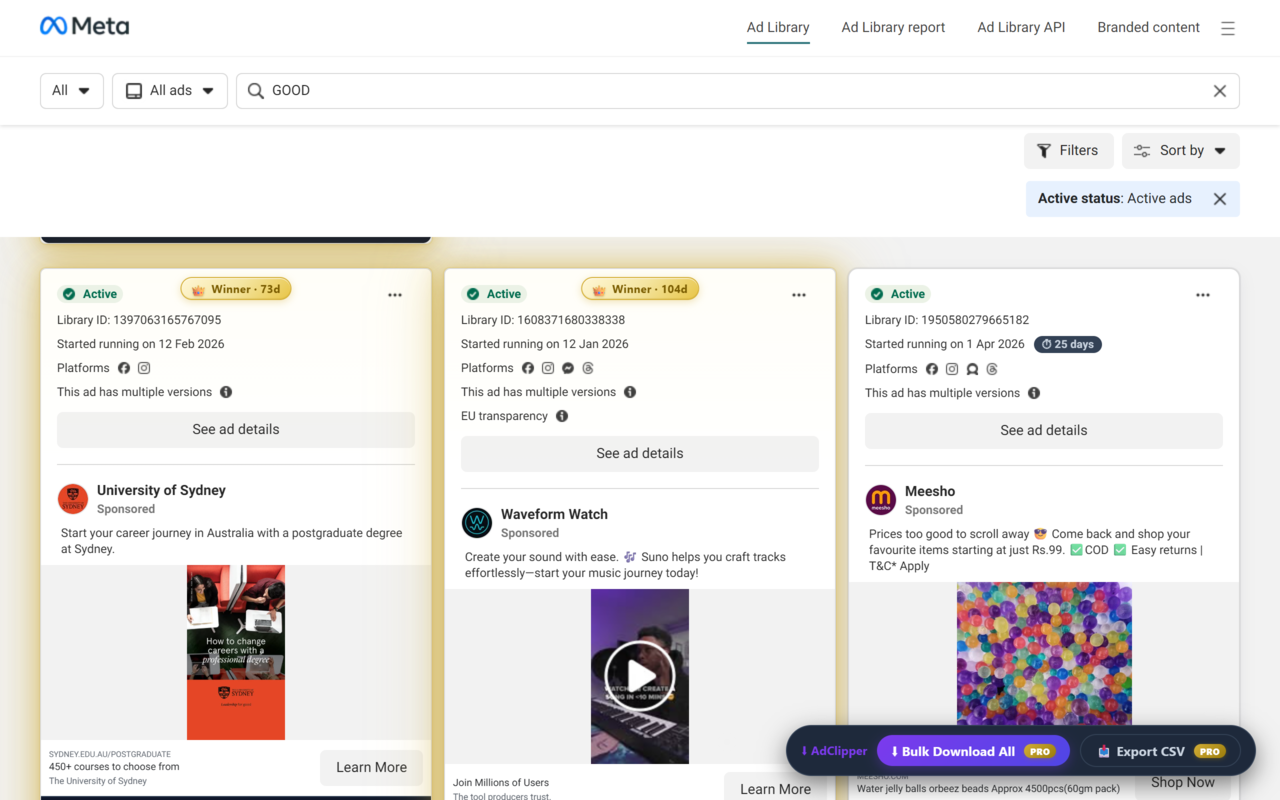Click multiple versions info icon on Meesho card
Screen dimensions: 1280x800
coord(1034,393)
